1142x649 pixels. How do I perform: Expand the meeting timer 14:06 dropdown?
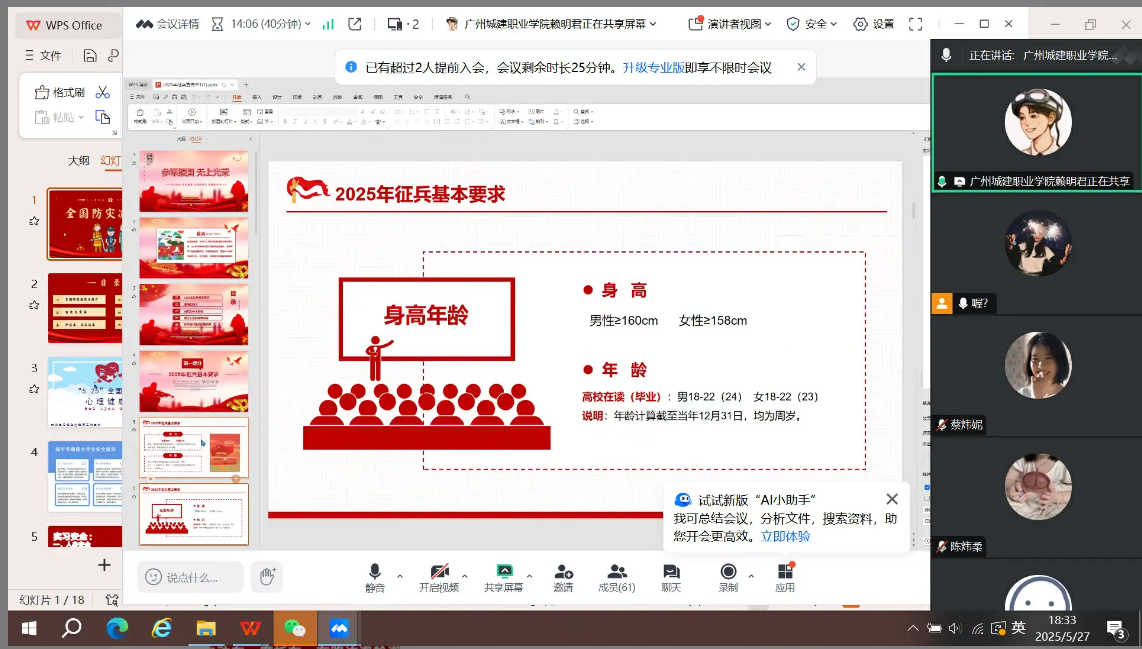click(x=270, y=24)
